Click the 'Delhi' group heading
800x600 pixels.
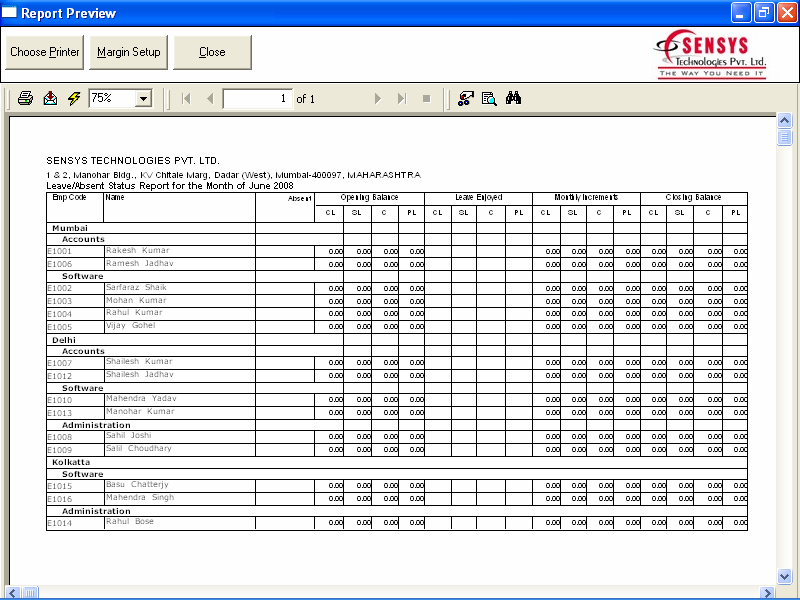pyautogui.click(x=64, y=340)
